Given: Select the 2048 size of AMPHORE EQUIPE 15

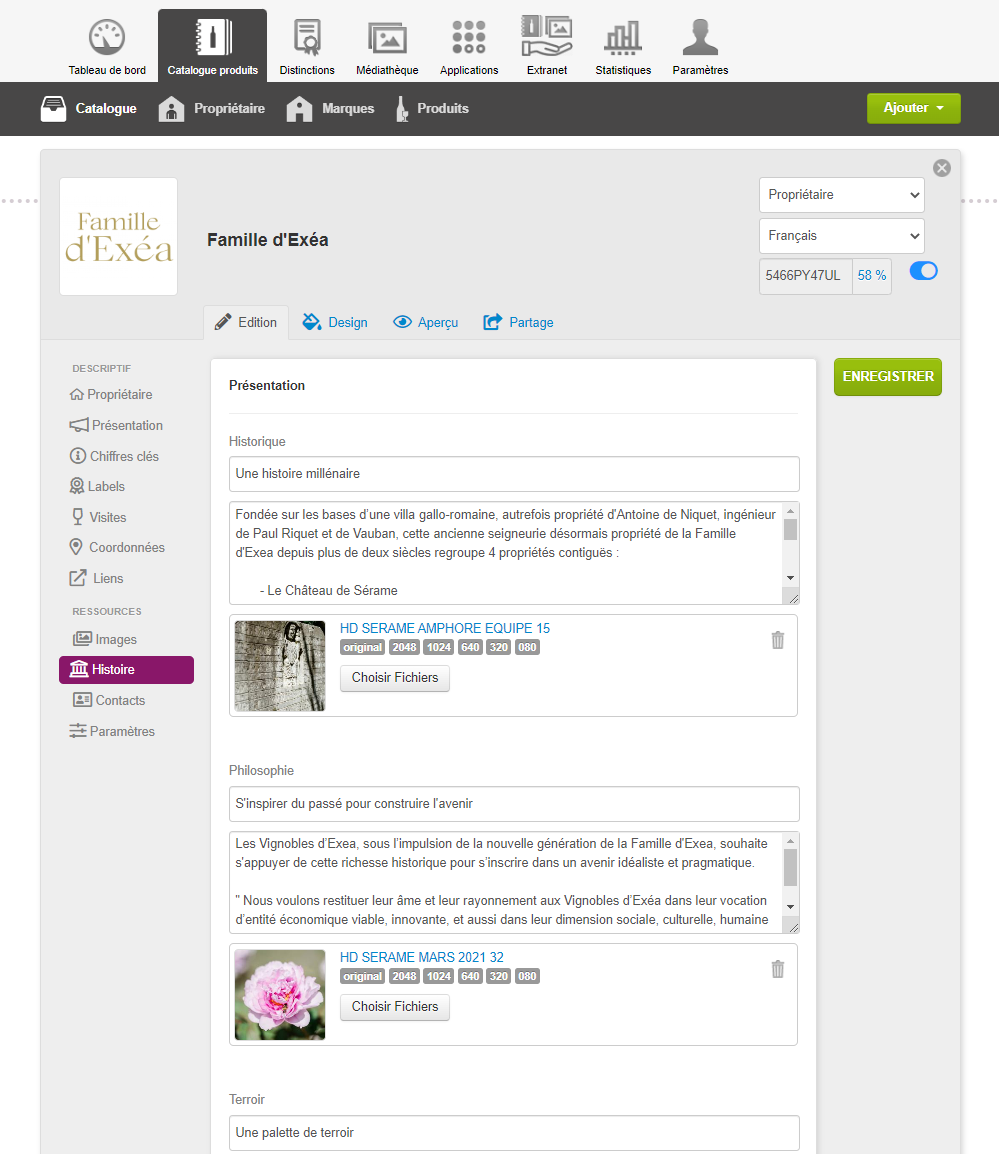Looking at the screenshot, I should (404, 648).
